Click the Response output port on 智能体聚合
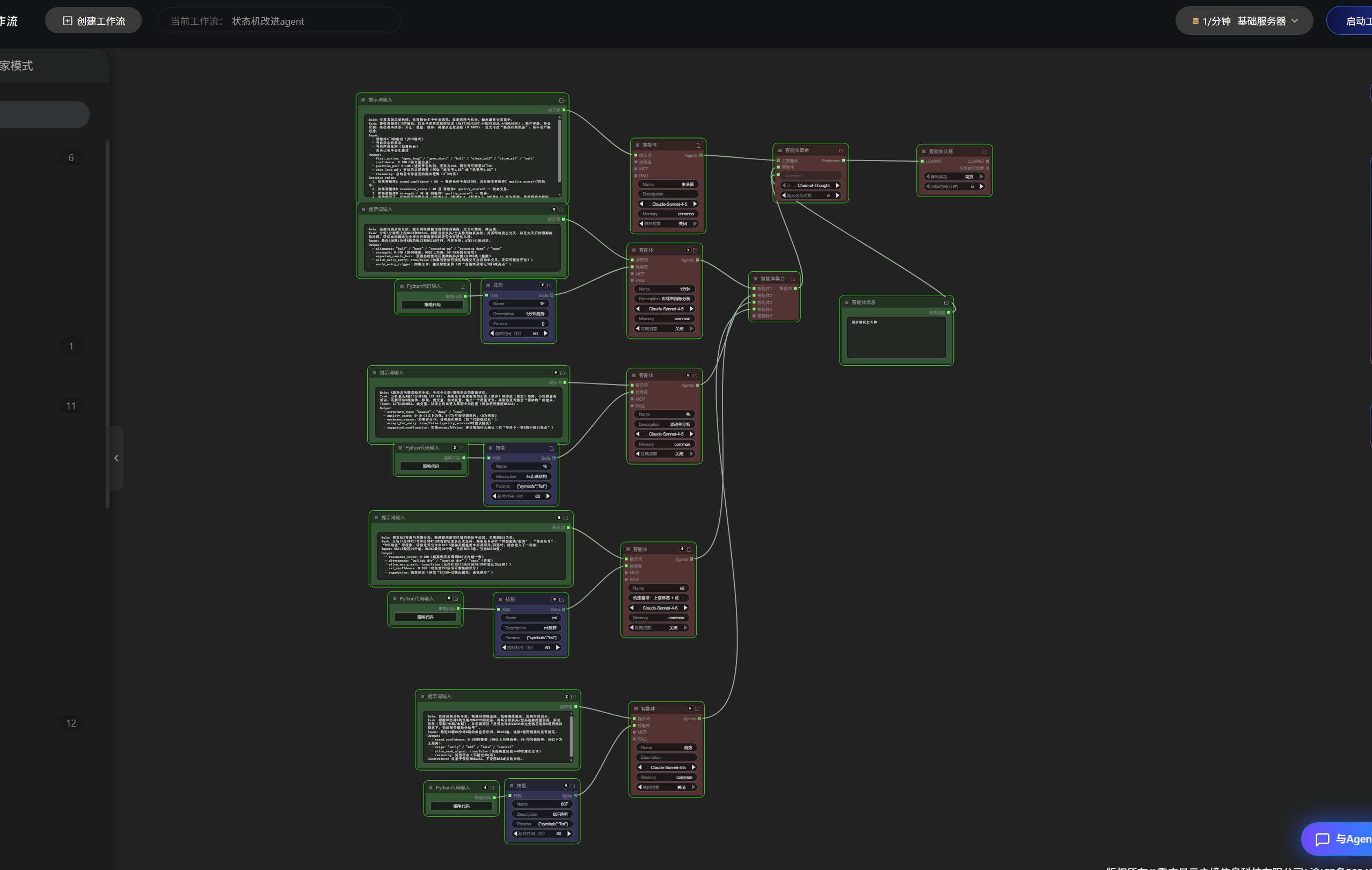Screen dimensions: 1372x870 click(843, 161)
